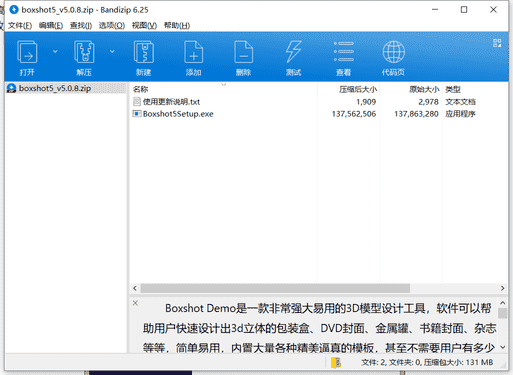The image size is (513, 375).
Task: Click the Add (添加) files icon
Action: click(194, 52)
